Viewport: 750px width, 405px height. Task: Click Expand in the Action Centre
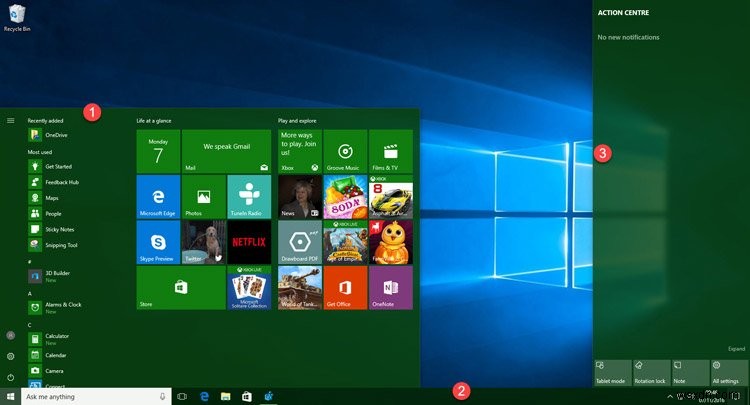[737, 349]
